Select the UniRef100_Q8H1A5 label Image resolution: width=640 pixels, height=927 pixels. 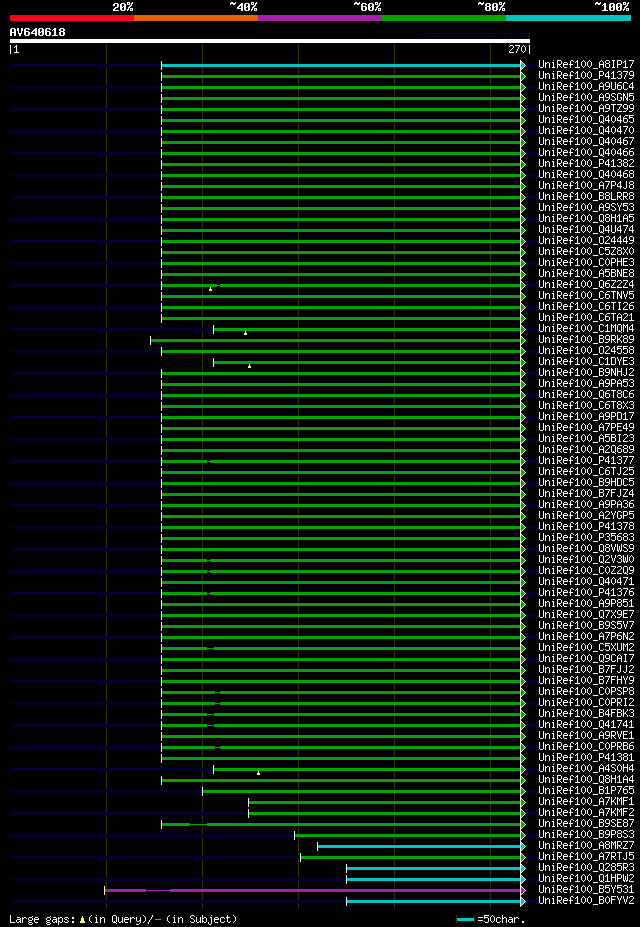(586, 219)
